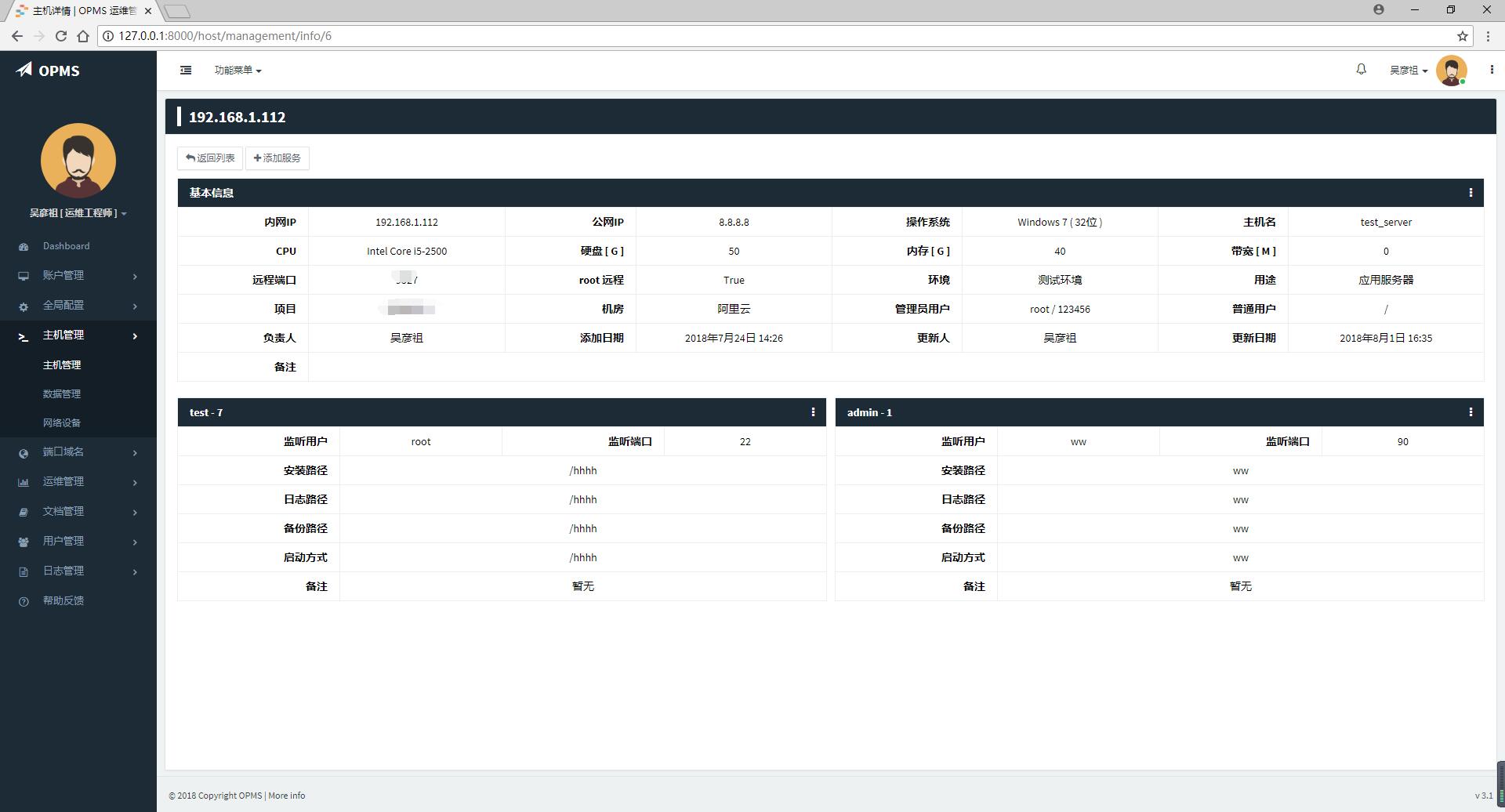Click the 端口域名 globe icon
1505x812 pixels.
pos(24,453)
